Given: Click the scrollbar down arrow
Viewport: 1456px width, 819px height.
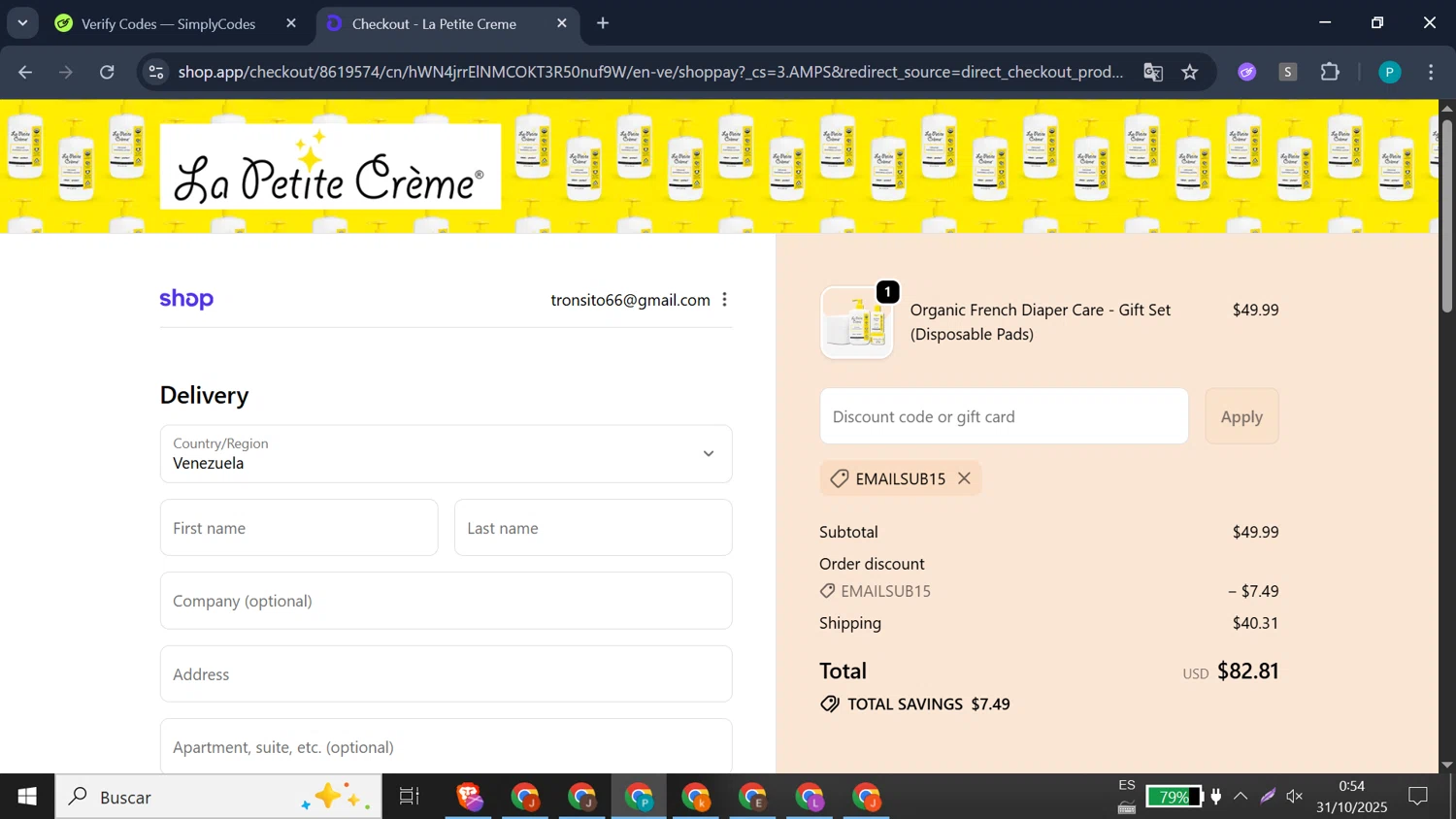Looking at the screenshot, I should pyautogui.click(x=1446, y=765).
